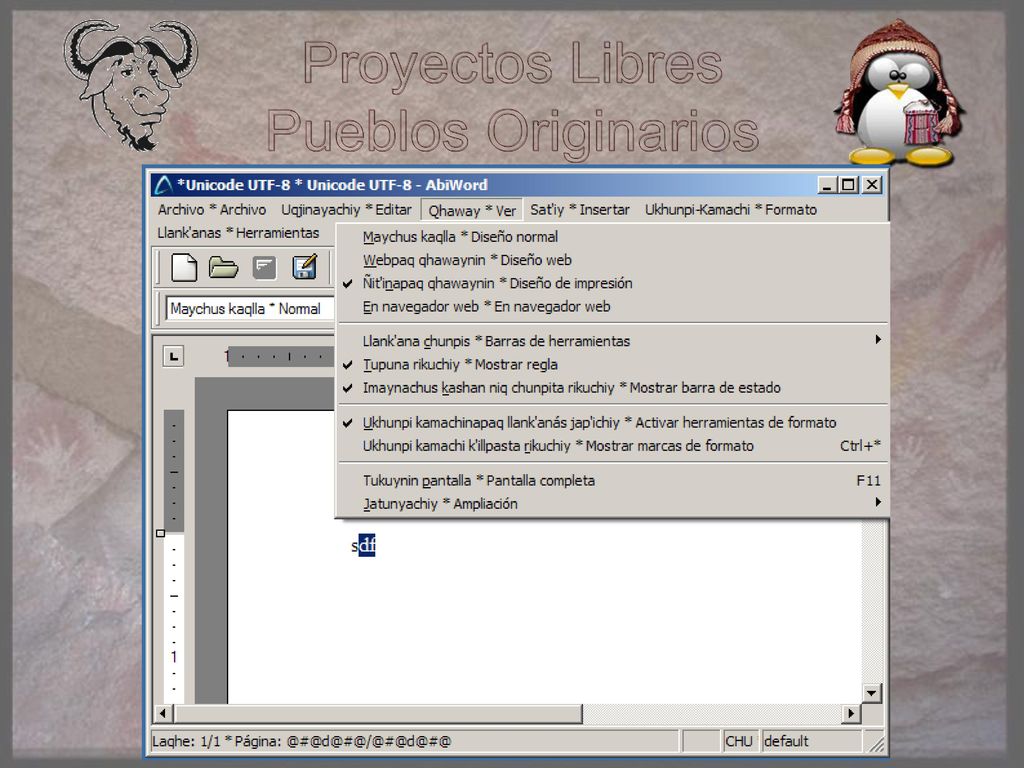Viewport: 1024px width, 768px height.
Task: Click horizontal scrollbar right arrow
Action: tap(851, 713)
